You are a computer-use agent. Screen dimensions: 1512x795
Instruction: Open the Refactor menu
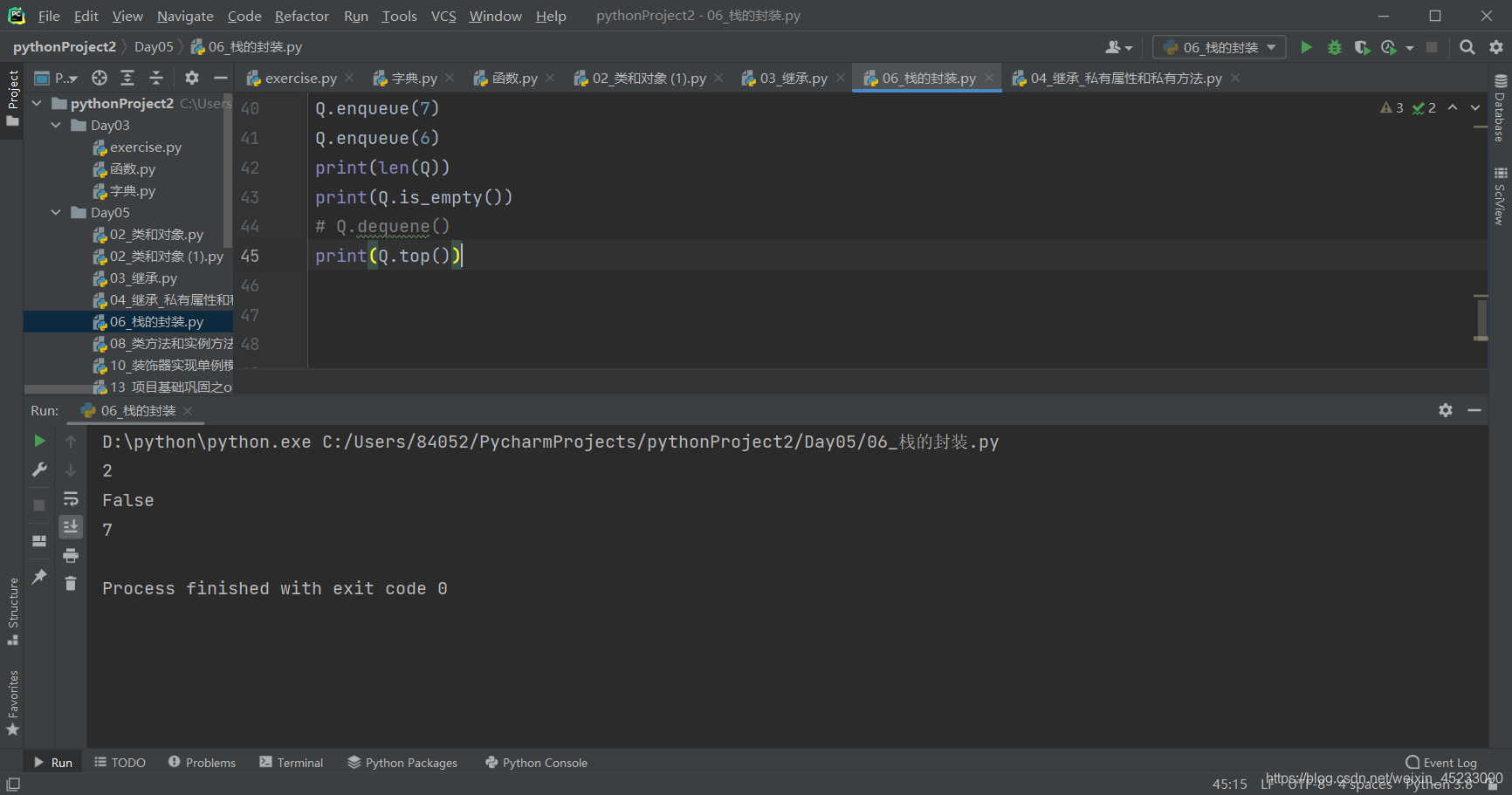[302, 16]
